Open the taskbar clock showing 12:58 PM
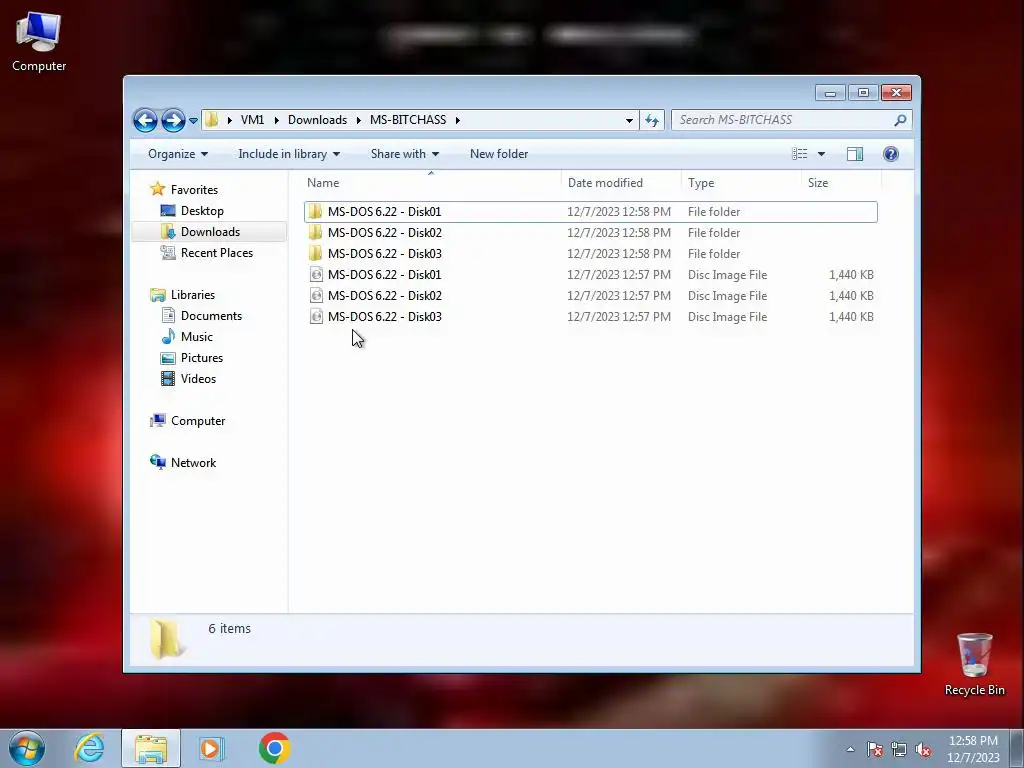The width and height of the screenshot is (1024, 768). click(x=973, y=749)
